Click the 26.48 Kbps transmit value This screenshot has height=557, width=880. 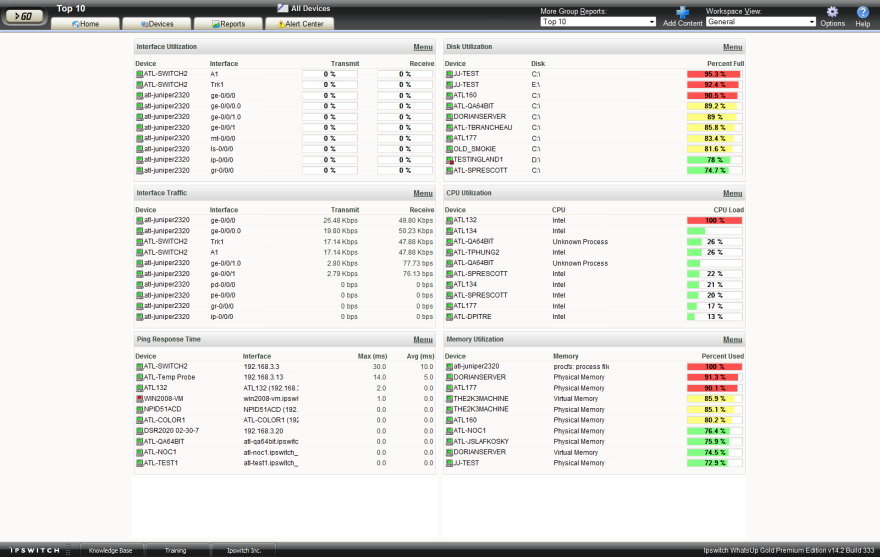341,221
